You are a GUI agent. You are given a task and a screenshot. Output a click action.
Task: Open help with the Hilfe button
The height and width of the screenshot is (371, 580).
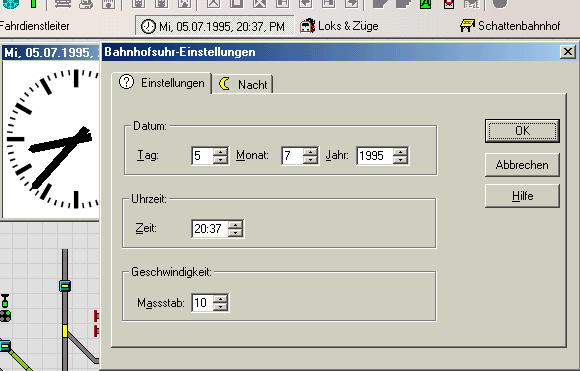(522, 196)
